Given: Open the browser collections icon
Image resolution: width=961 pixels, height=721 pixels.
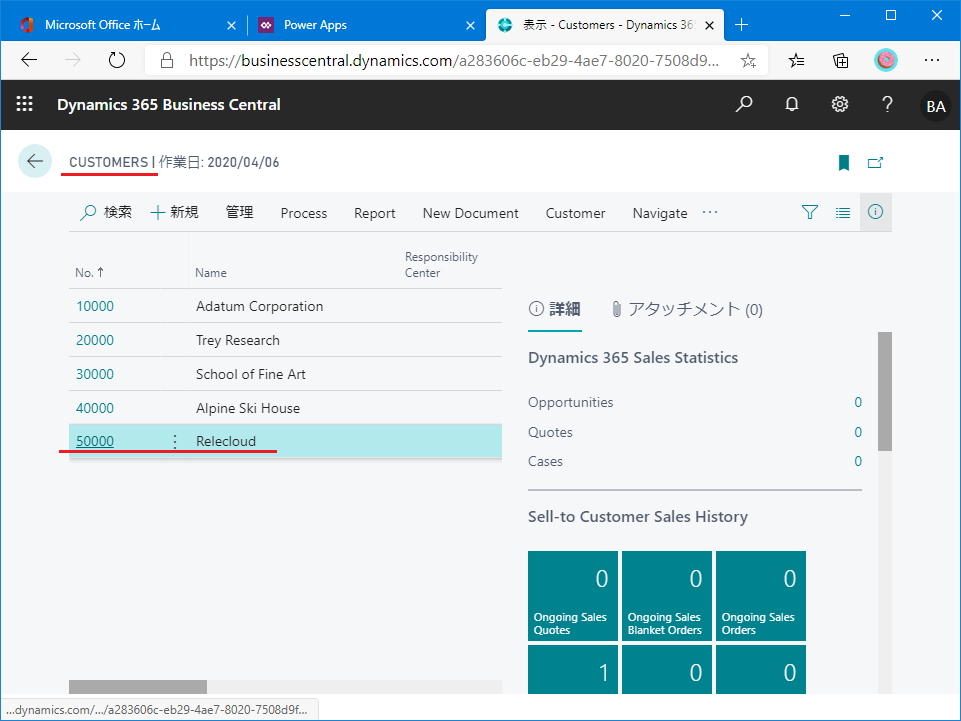Looking at the screenshot, I should (x=840, y=60).
